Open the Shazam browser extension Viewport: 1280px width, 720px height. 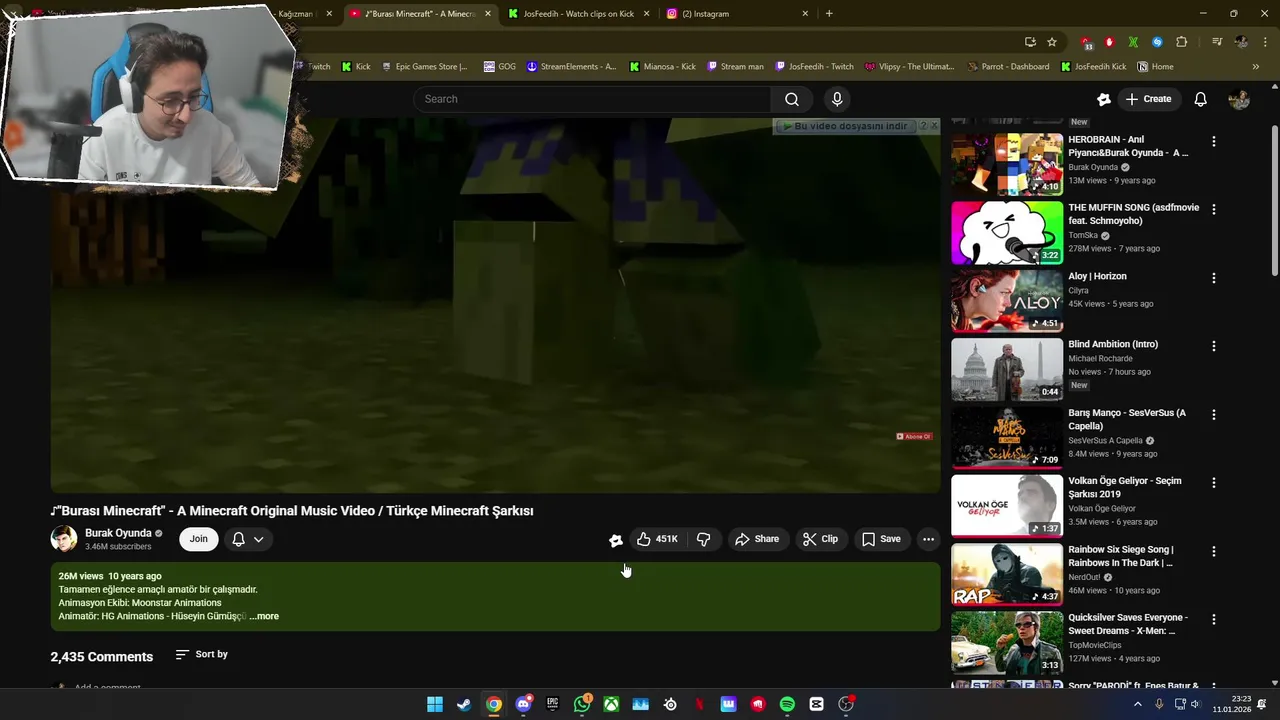[1157, 42]
